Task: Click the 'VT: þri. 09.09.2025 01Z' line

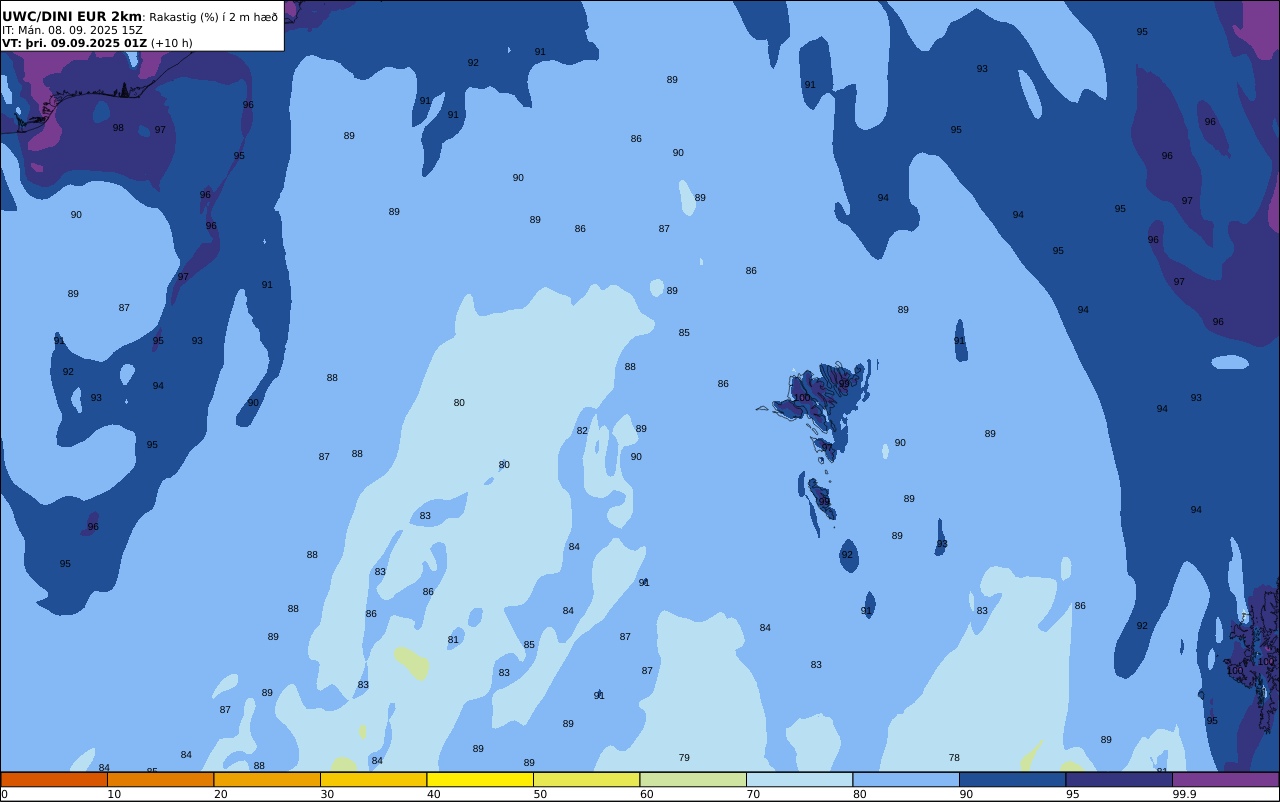Action: pos(74,43)
